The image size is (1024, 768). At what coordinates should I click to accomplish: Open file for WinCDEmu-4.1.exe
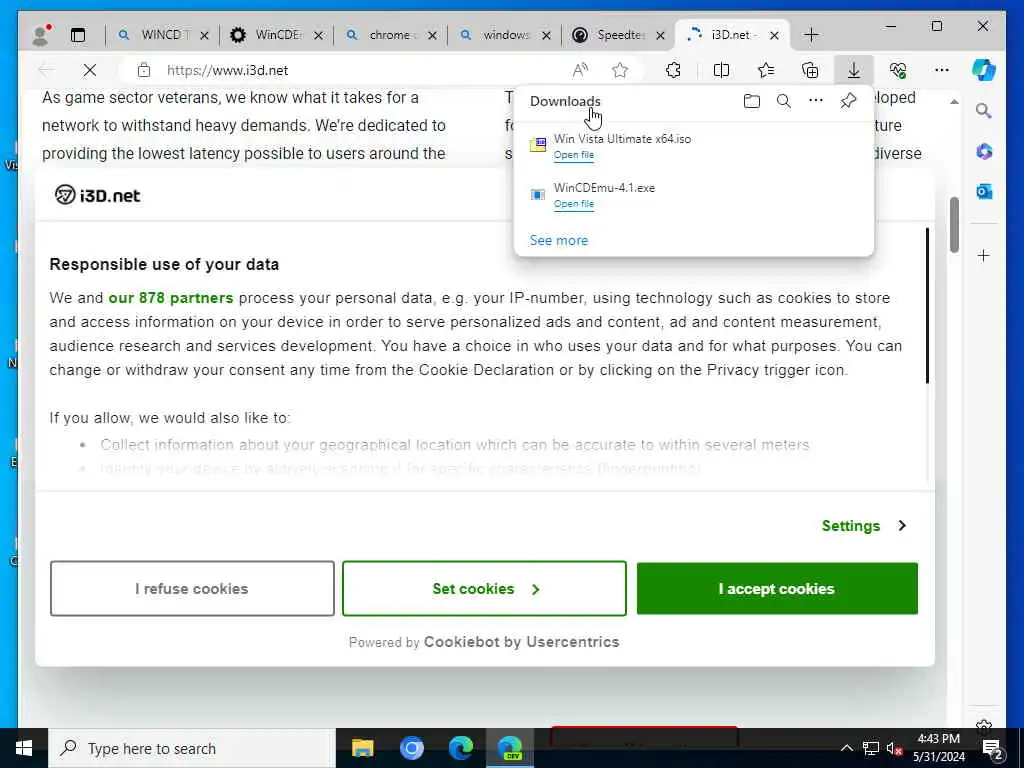tap(573, 204)
